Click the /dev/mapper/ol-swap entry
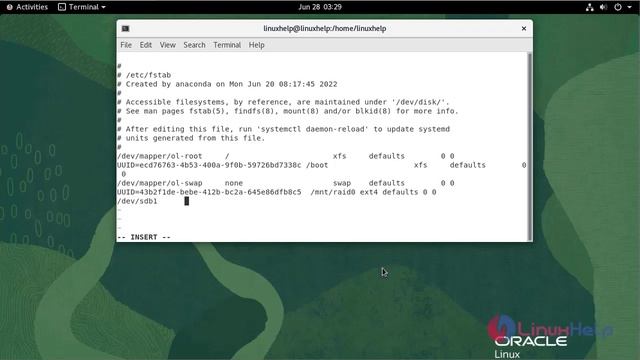 286,183
